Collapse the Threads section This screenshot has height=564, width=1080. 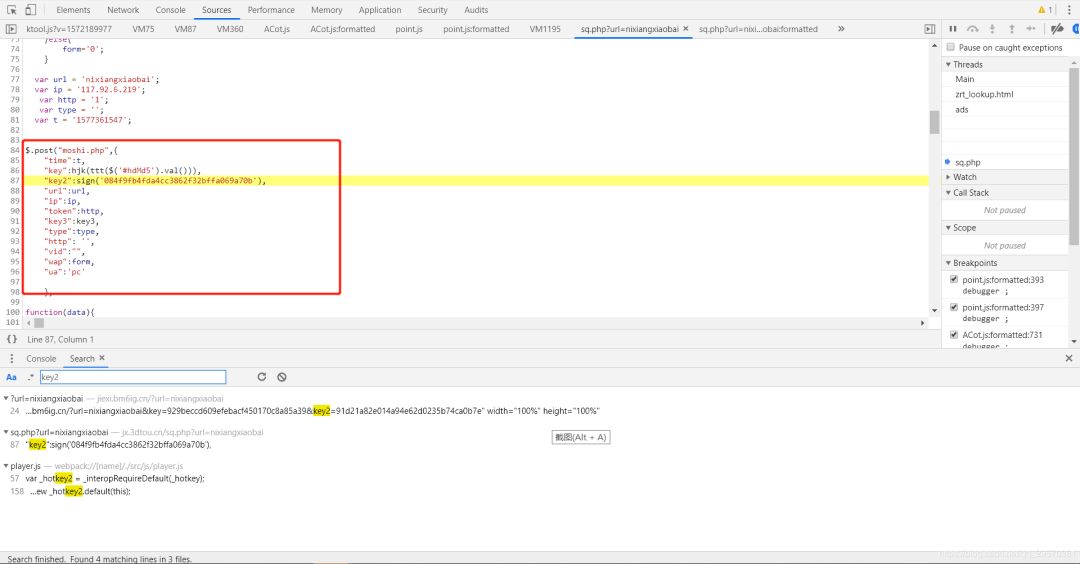pos(967,64)
